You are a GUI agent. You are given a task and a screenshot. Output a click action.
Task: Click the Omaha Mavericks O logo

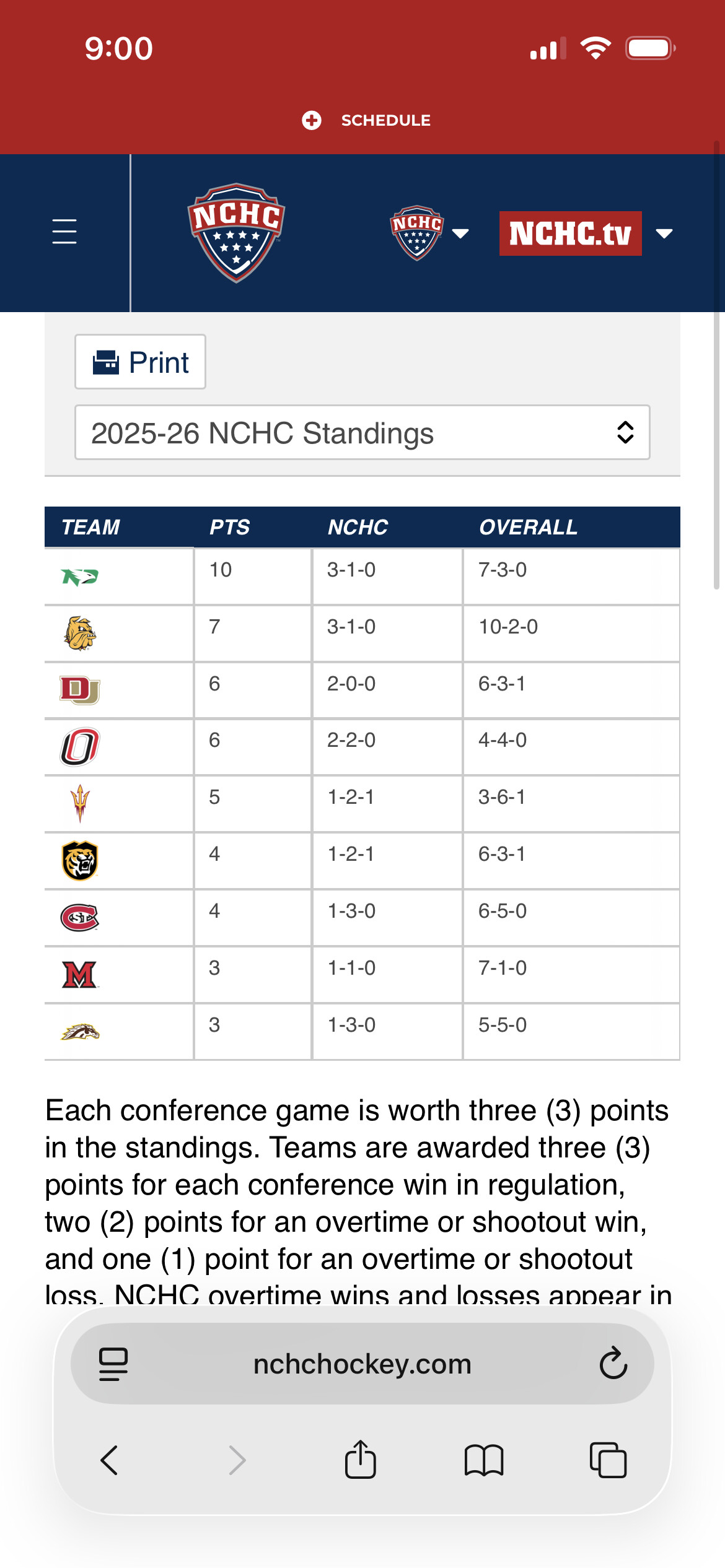(80, 747)
